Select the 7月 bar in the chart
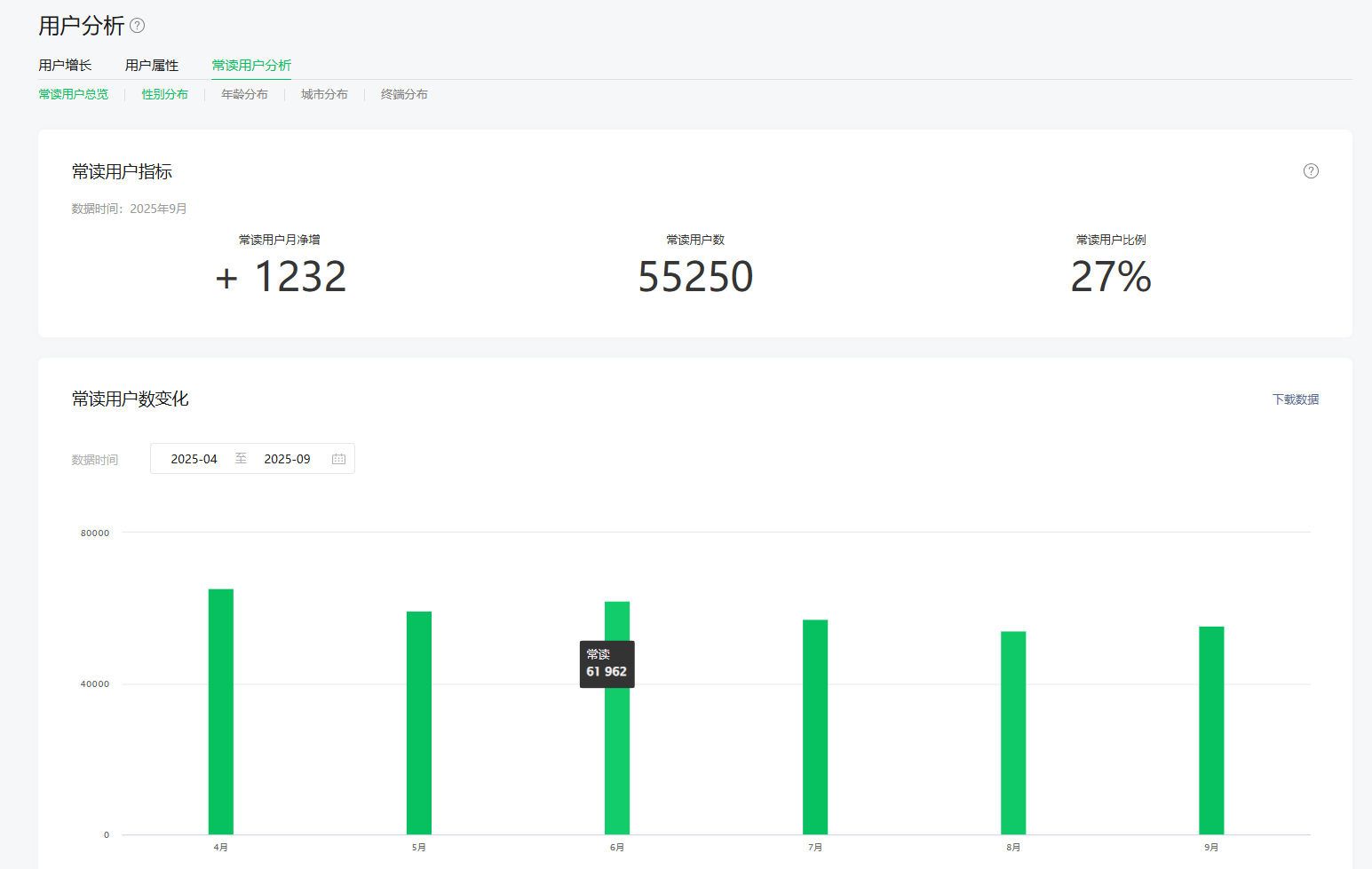 815,726
